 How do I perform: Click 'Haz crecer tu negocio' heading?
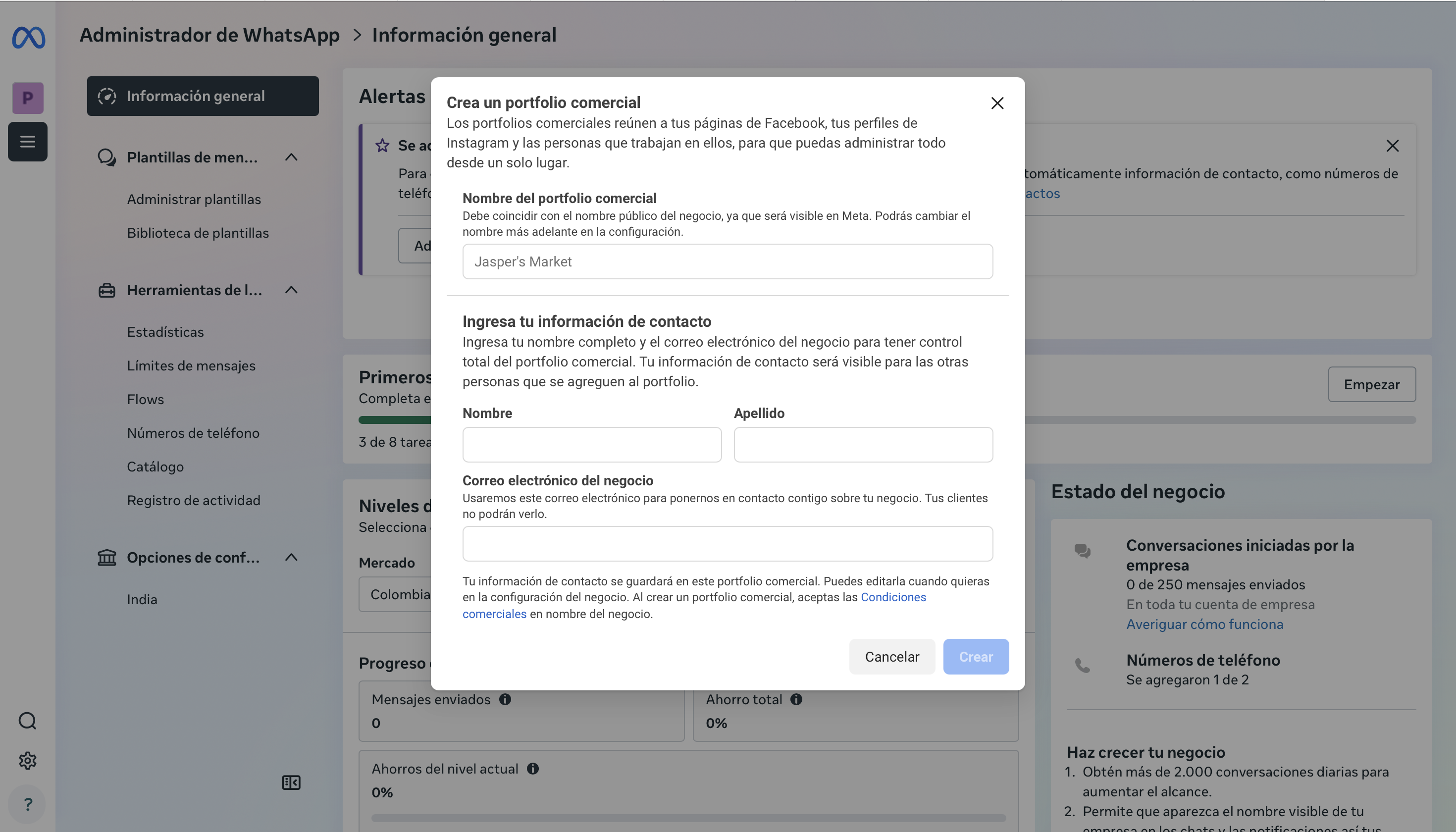(1145, 752)
